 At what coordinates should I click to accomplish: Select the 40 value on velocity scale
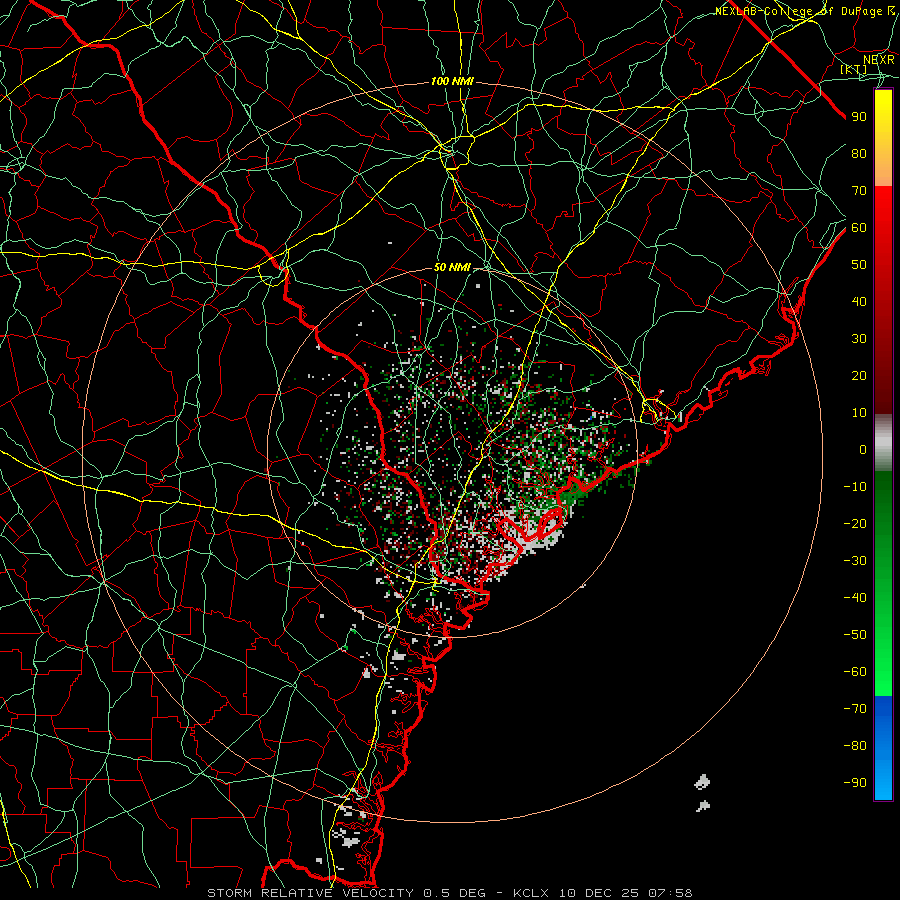[859, 301]
